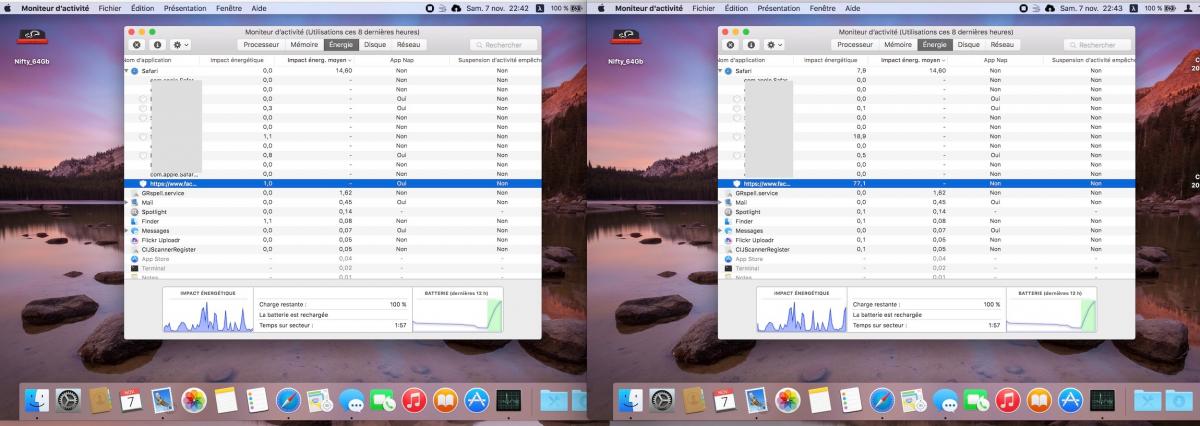Collapse the Safari disclosure triangle in the 22:42 window

tap(127, 71)
